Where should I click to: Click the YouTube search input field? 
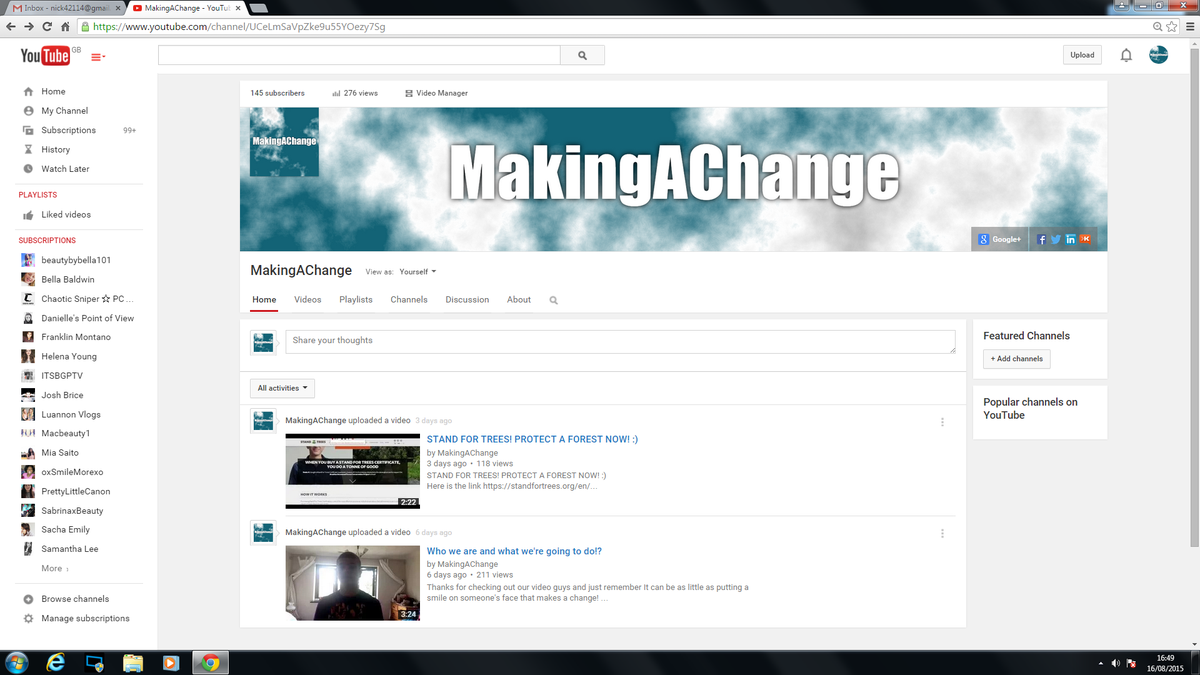[x=359, y=55]
